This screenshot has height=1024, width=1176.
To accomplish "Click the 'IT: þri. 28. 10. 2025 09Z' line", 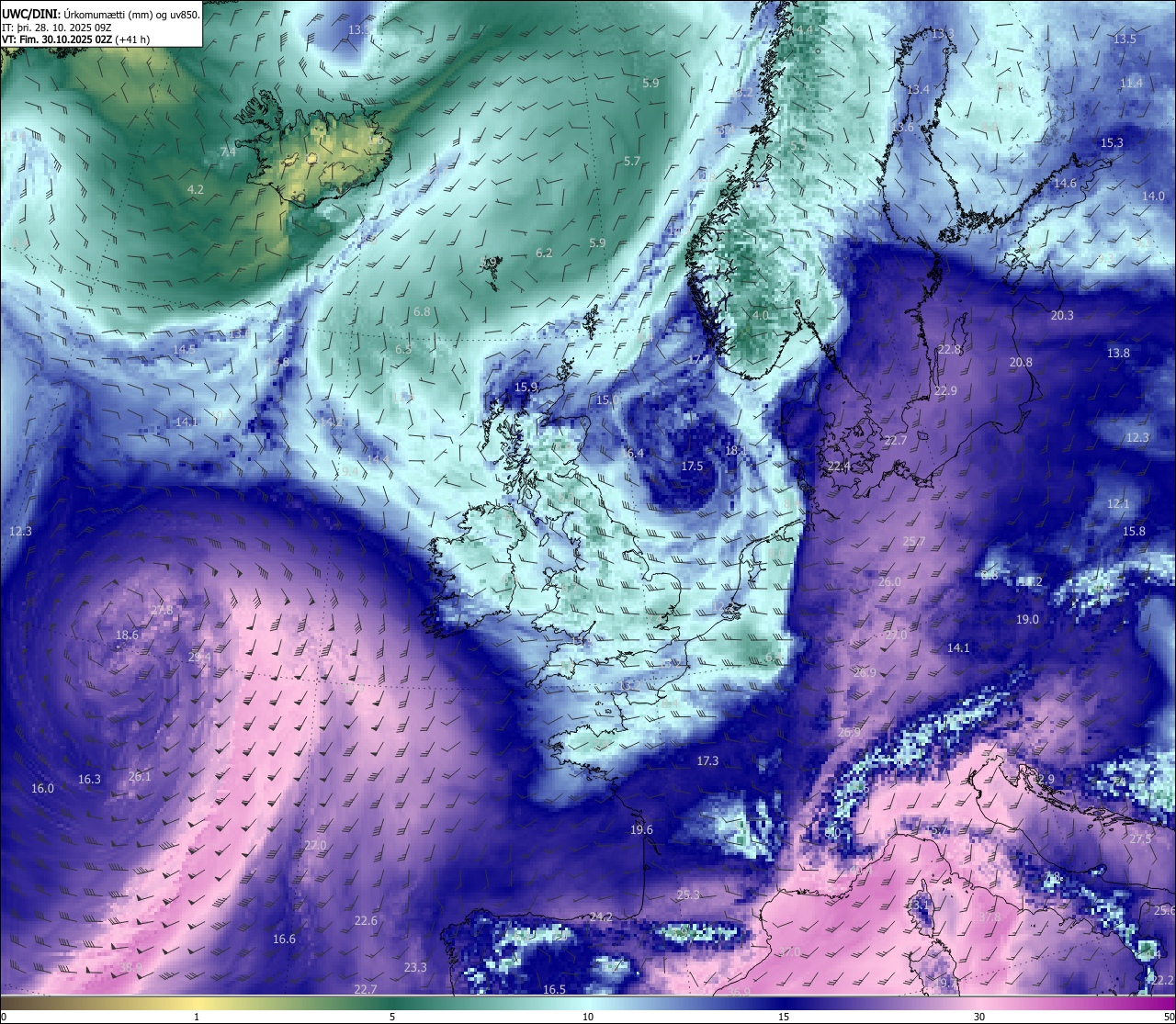I will (57, 28).
